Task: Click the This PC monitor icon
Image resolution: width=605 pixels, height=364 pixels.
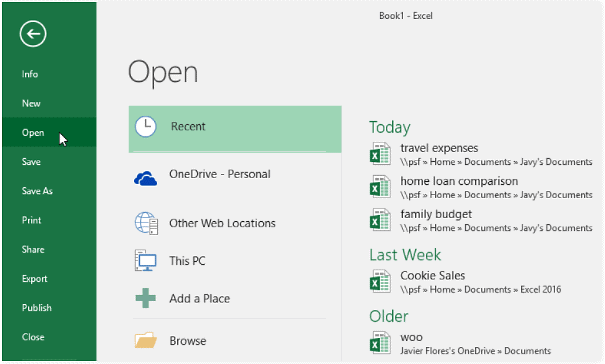Action: [145, 260]
